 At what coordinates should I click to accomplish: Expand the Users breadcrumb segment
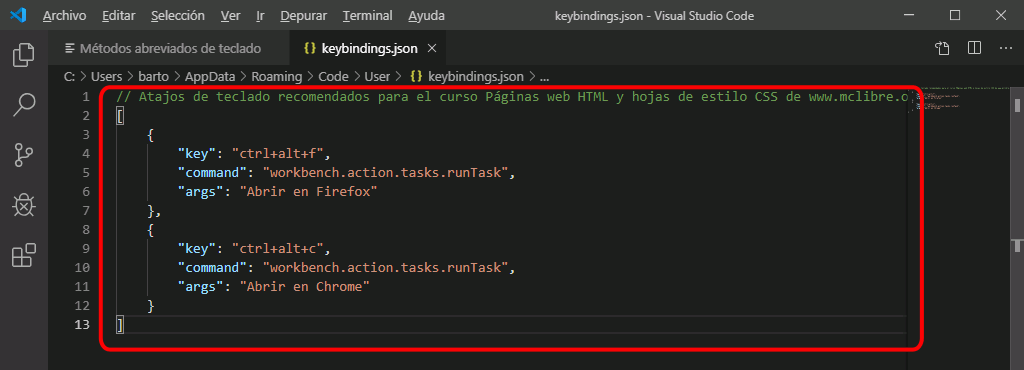(106, 77)
